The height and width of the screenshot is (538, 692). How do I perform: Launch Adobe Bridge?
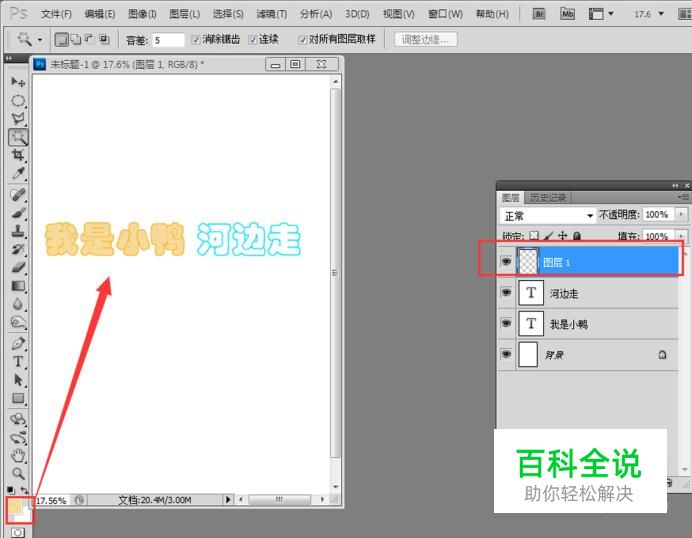(539, 14)
